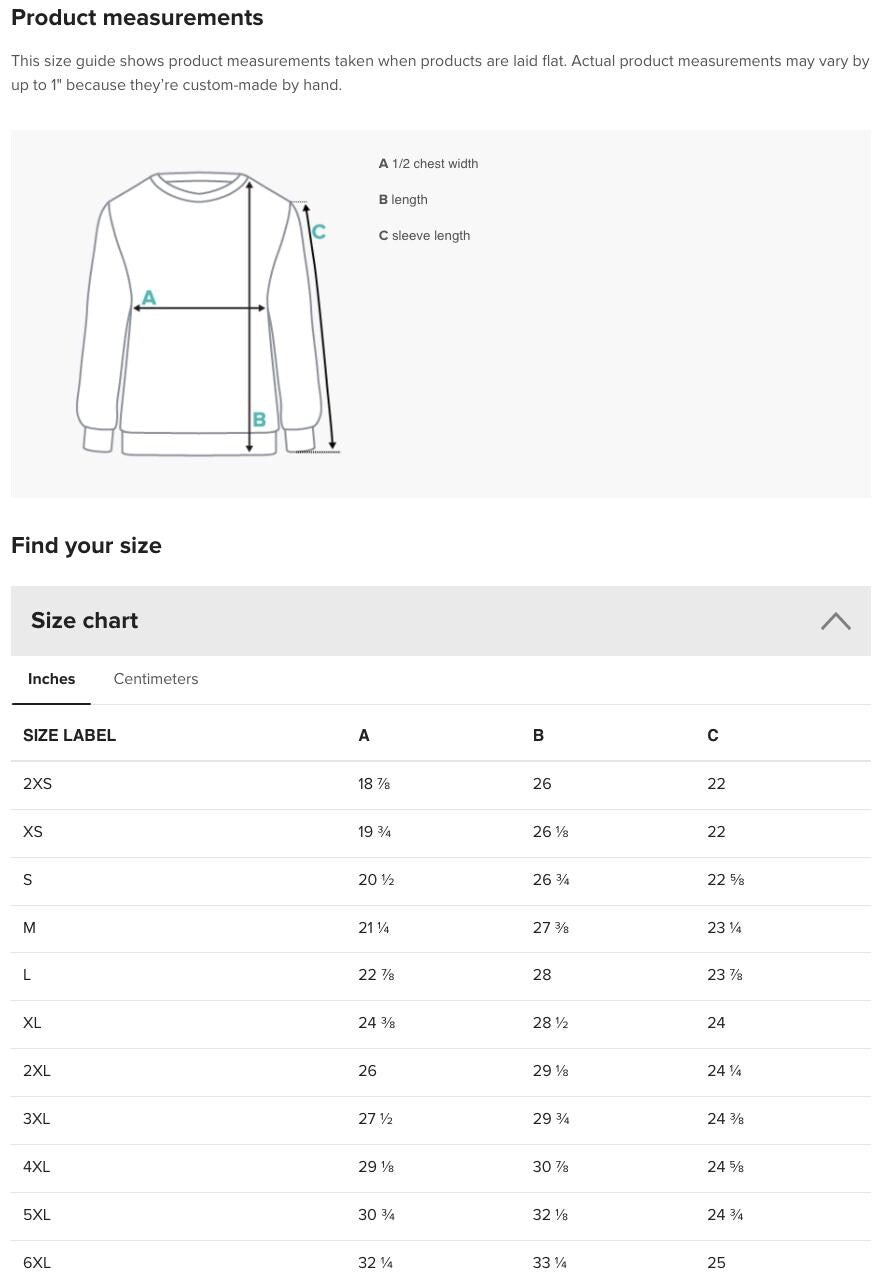Click the C label on the diagram
The height and width of the screenshot is (1278, 881).
(x=318, y=231)
